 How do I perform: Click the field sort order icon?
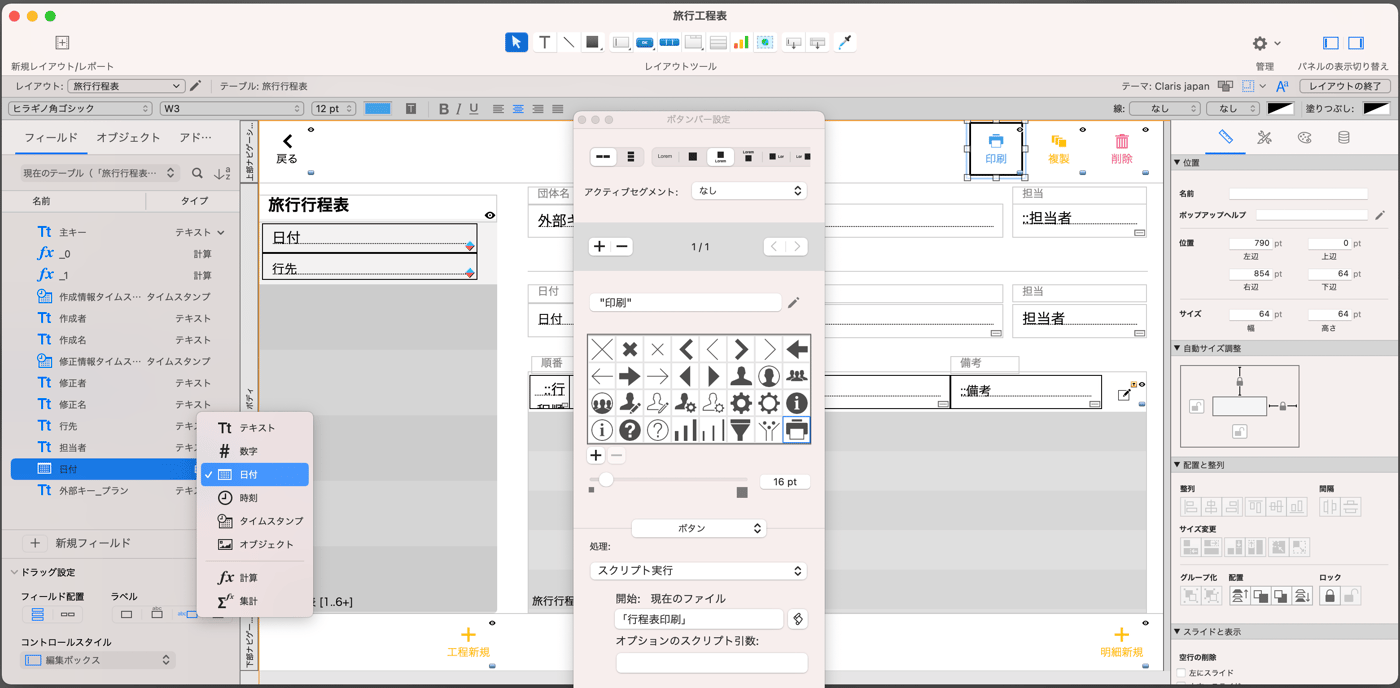pos(222,173)
